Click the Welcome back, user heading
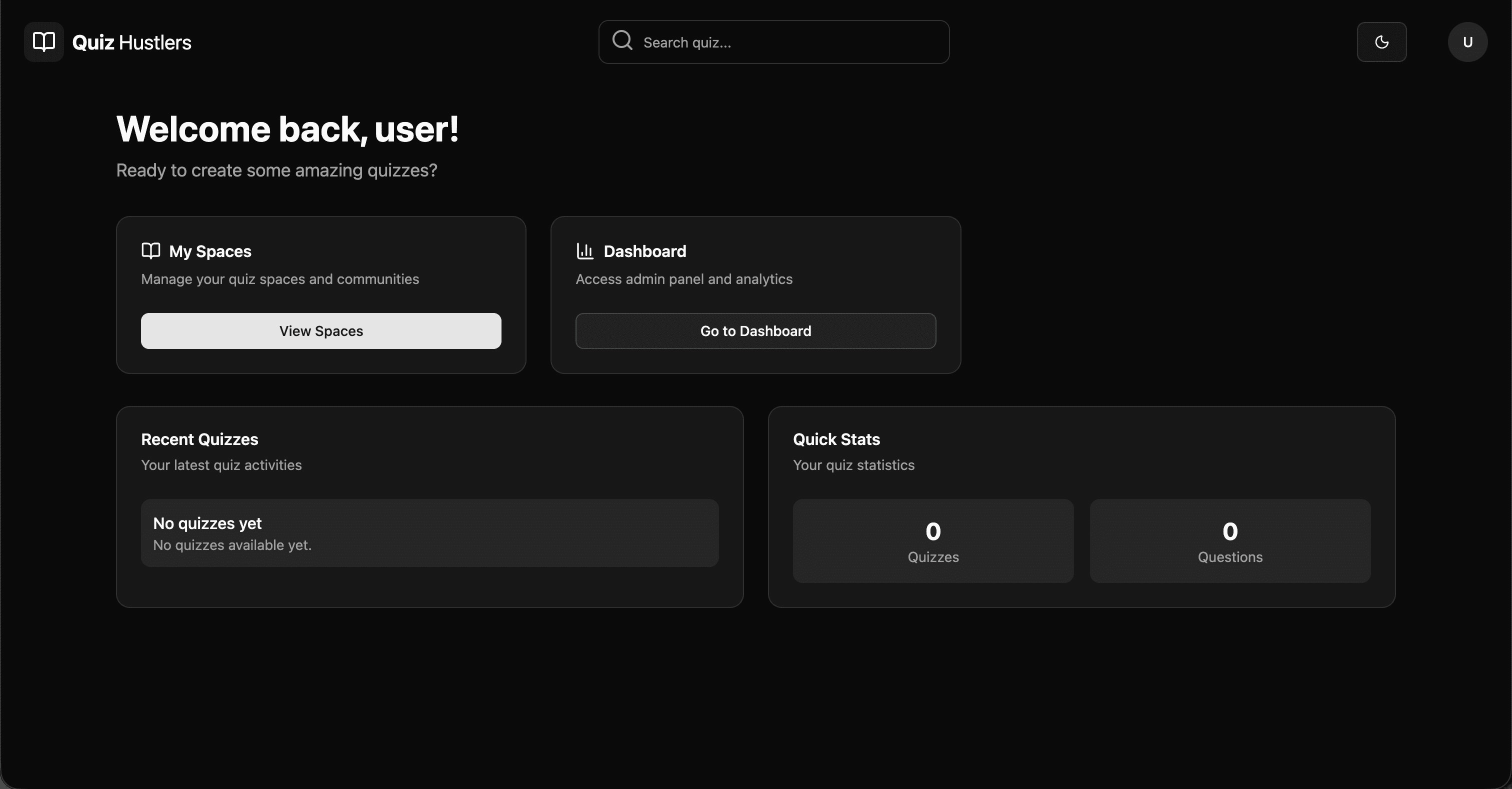Viewport: 1512px width, 789px height. [288, 128]
